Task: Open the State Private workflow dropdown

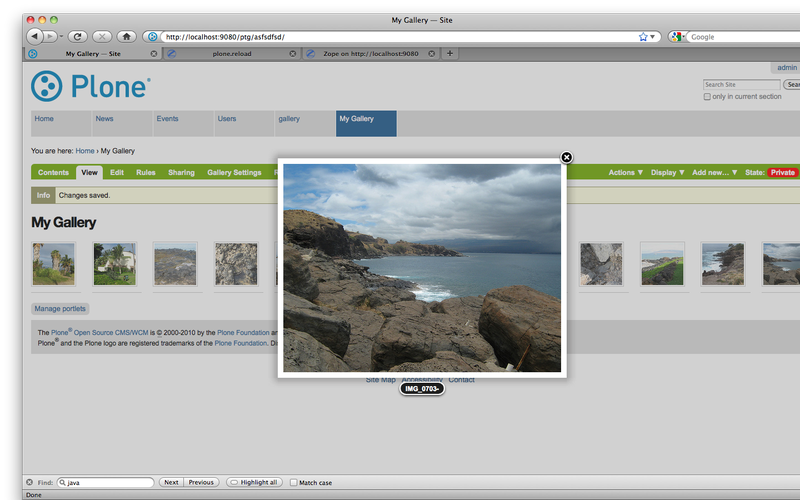Action: (x=780, y=172)
